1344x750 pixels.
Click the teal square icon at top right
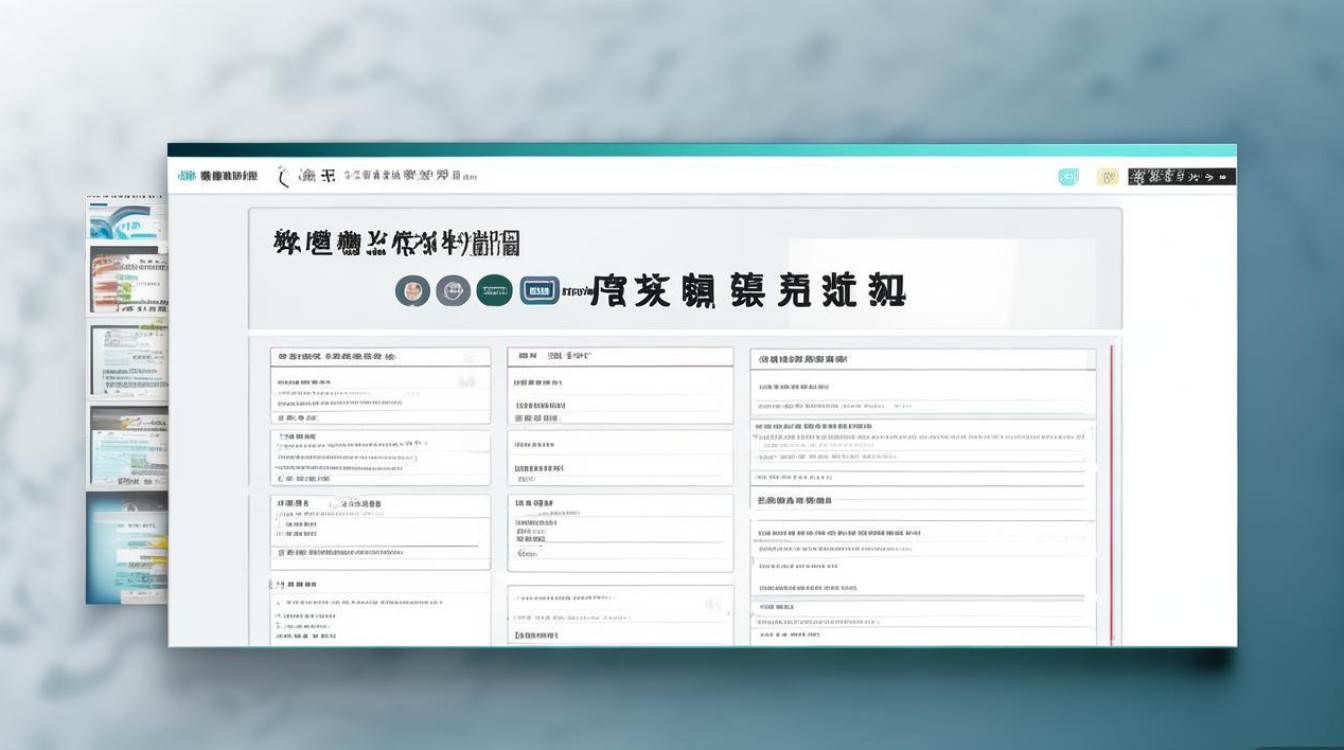pyautogui.click(x=1068, y=177)
